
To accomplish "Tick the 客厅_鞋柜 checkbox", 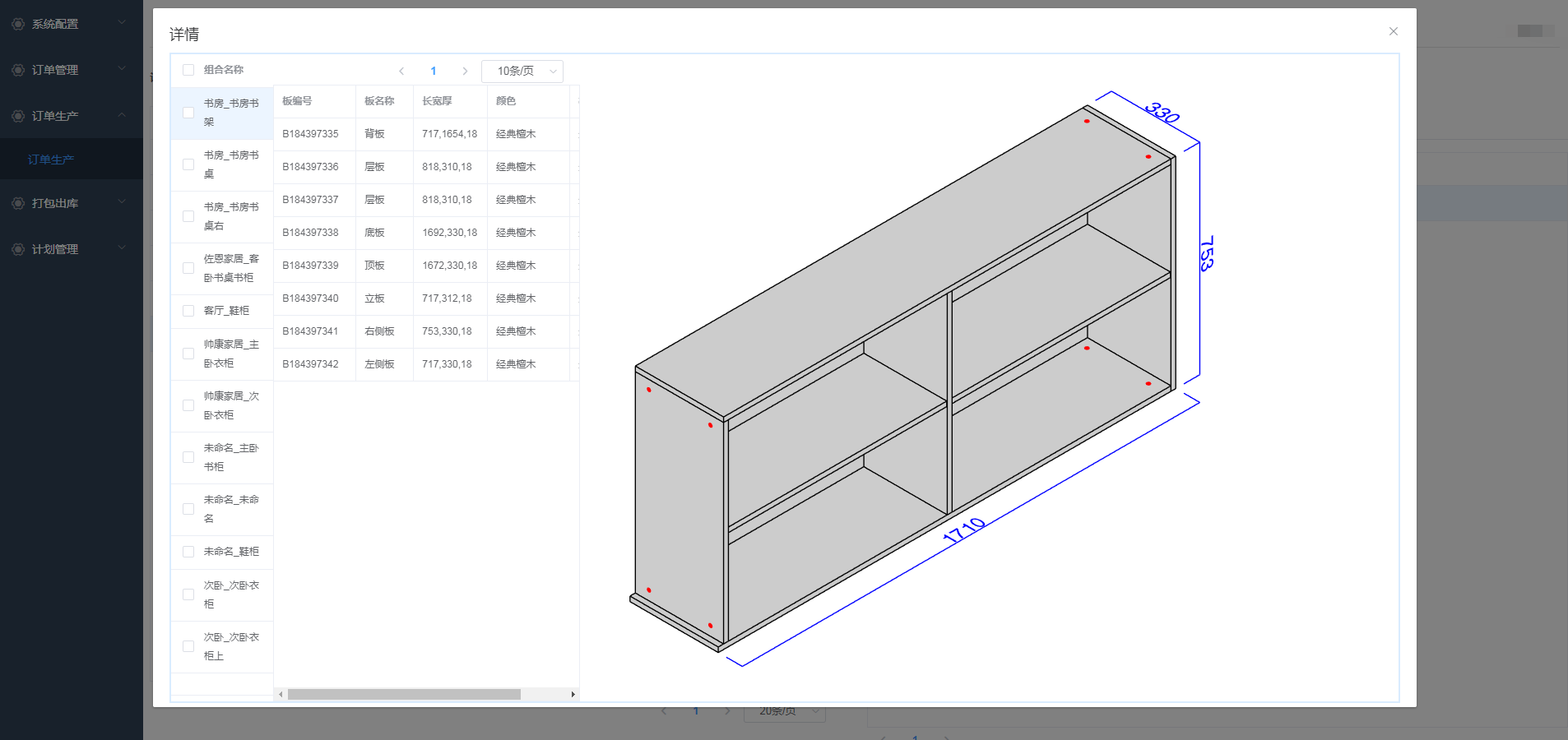I will point(188,311).
